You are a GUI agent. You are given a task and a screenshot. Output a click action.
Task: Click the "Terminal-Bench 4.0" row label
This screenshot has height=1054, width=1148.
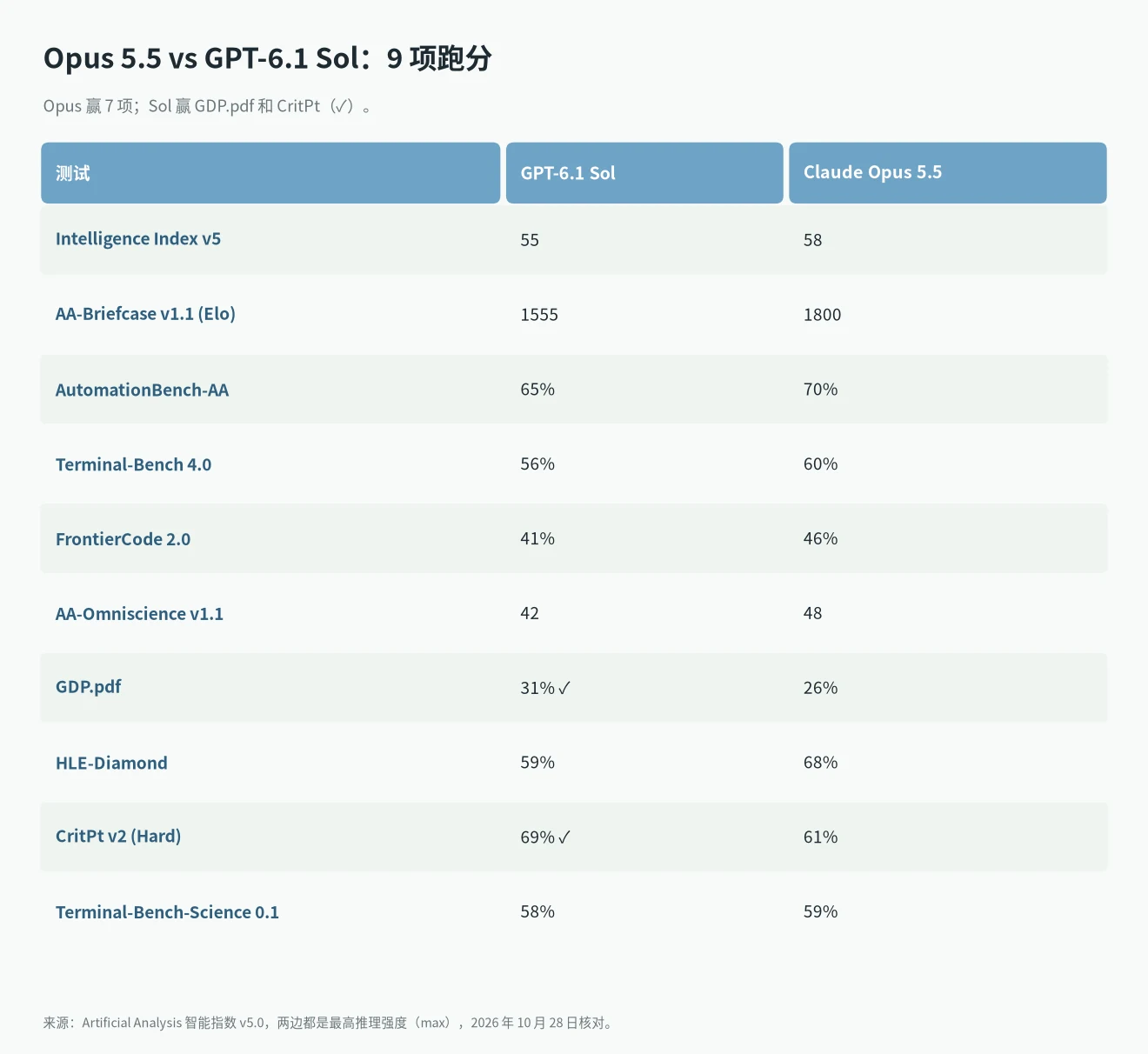(133, 464)
